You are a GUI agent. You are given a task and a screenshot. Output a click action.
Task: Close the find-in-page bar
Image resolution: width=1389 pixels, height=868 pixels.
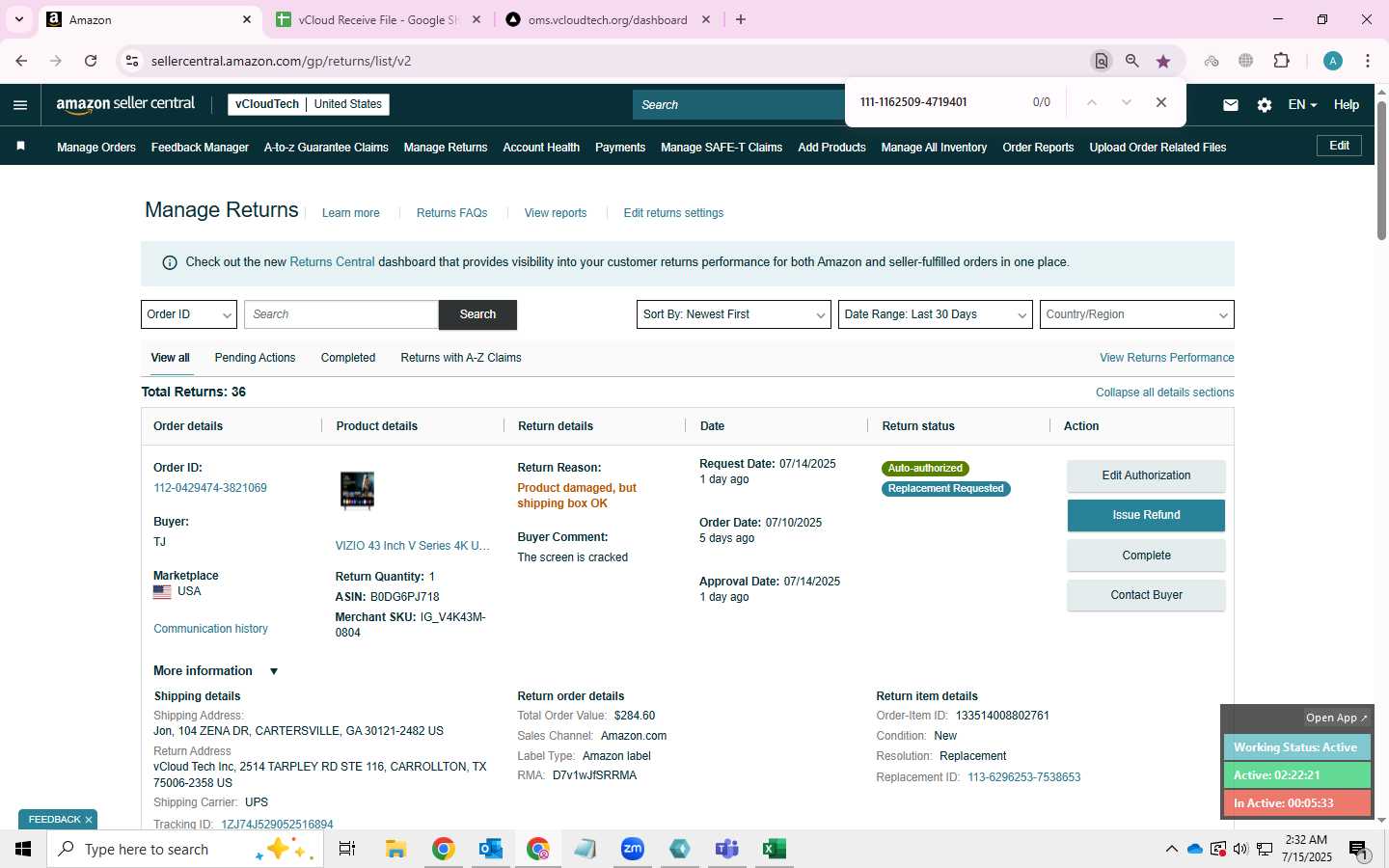[x=1161, y=102]
